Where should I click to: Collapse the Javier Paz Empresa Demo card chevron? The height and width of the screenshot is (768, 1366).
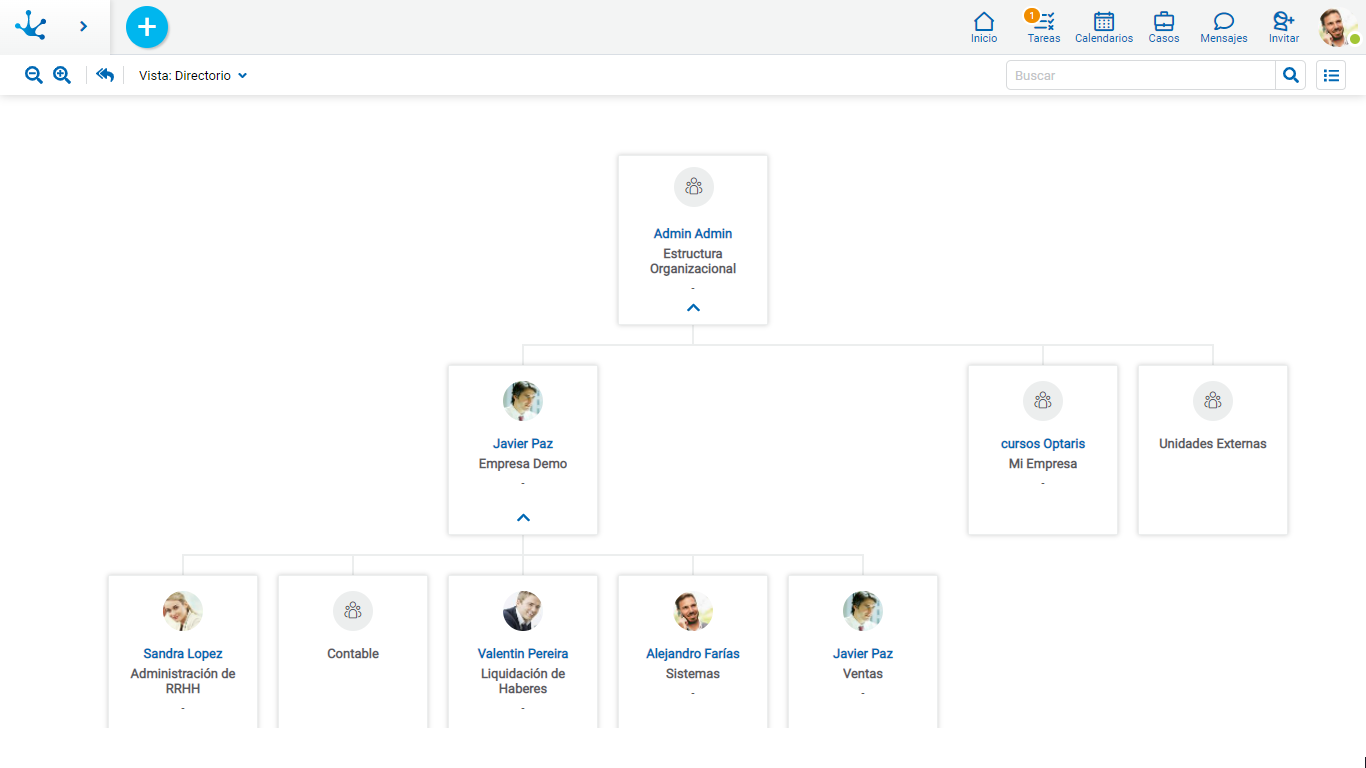point(523,517)
